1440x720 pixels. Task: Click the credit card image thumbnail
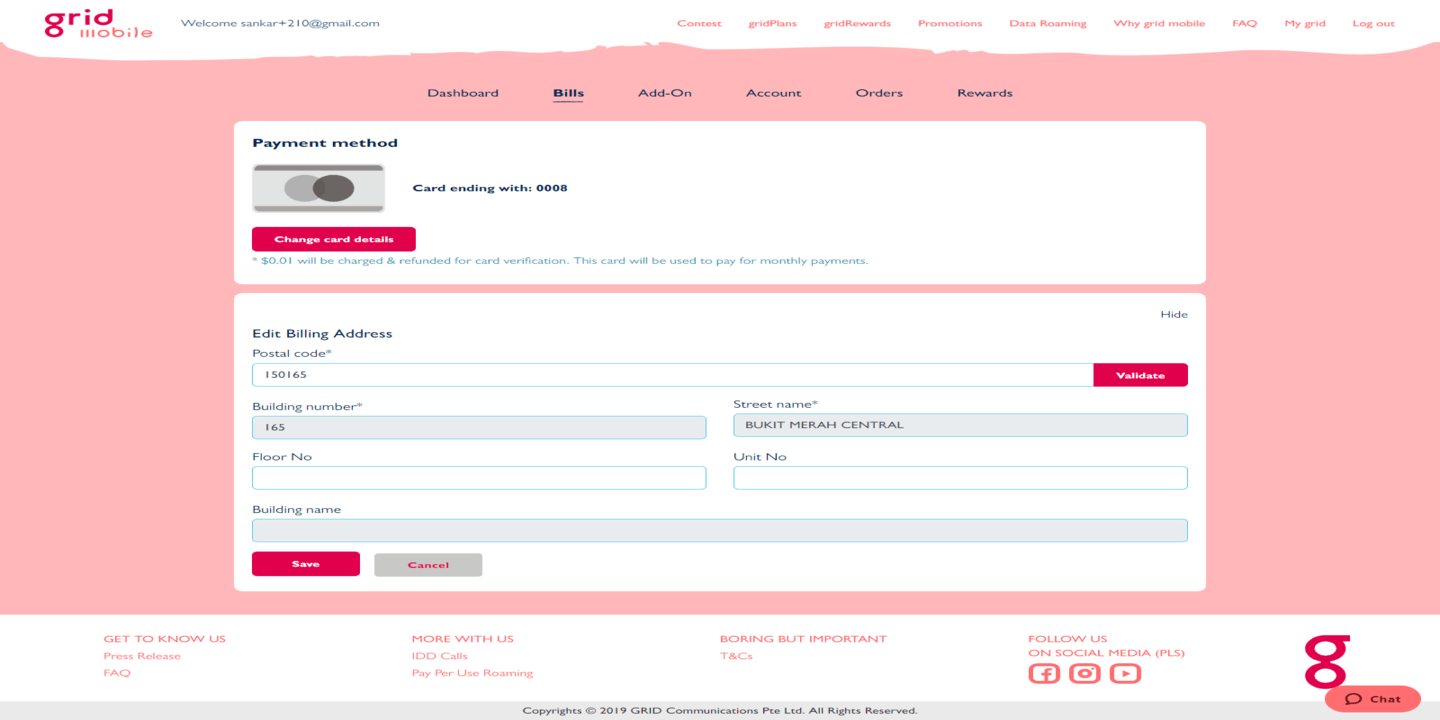coord(319,188)
